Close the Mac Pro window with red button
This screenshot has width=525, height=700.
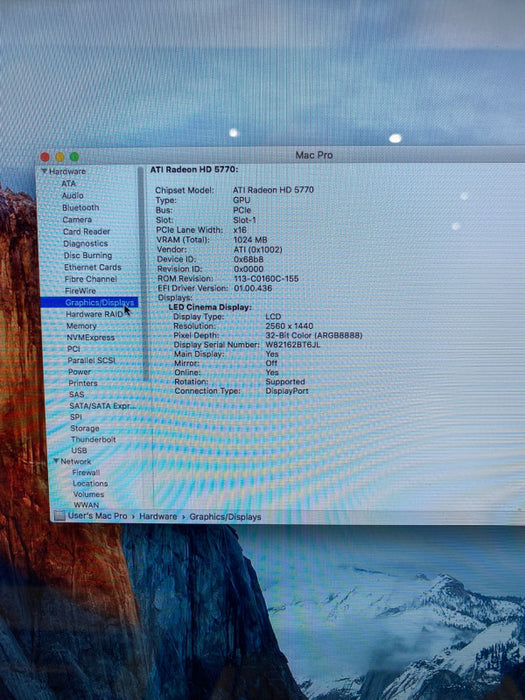click(x=45, y=157)
